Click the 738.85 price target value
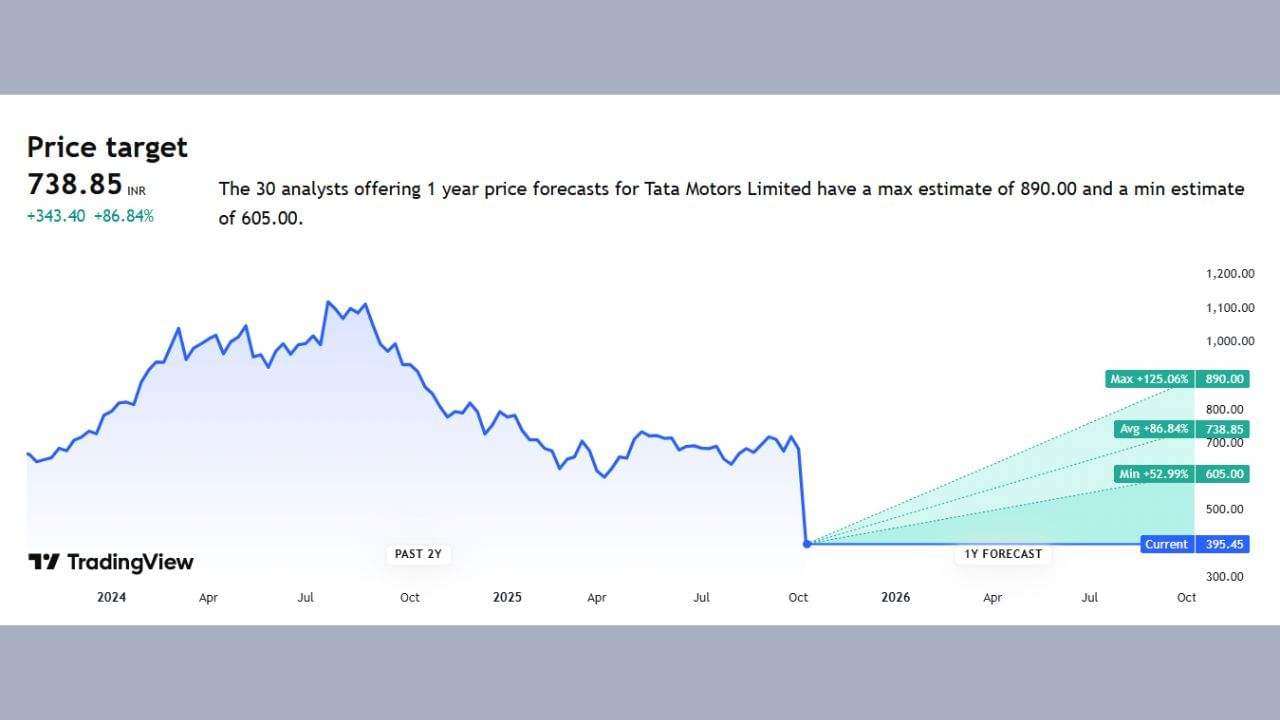Screen dimensions: 1280x720 point(75,184)
